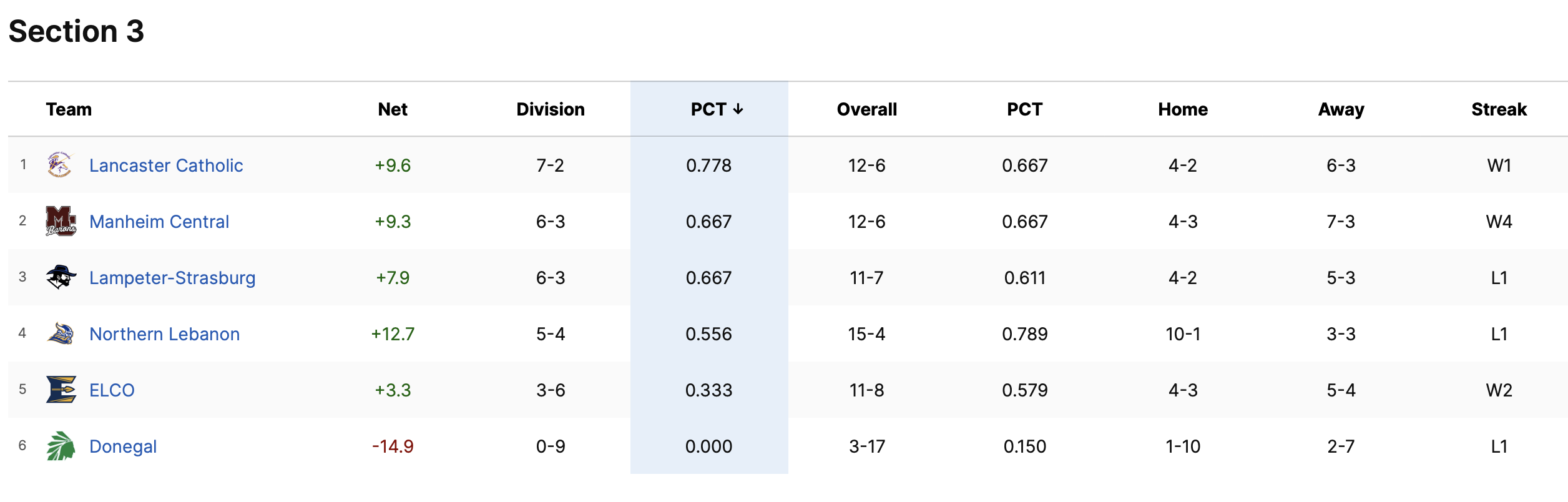Click the Manheim Central Barons logo

tap(61, 221)
